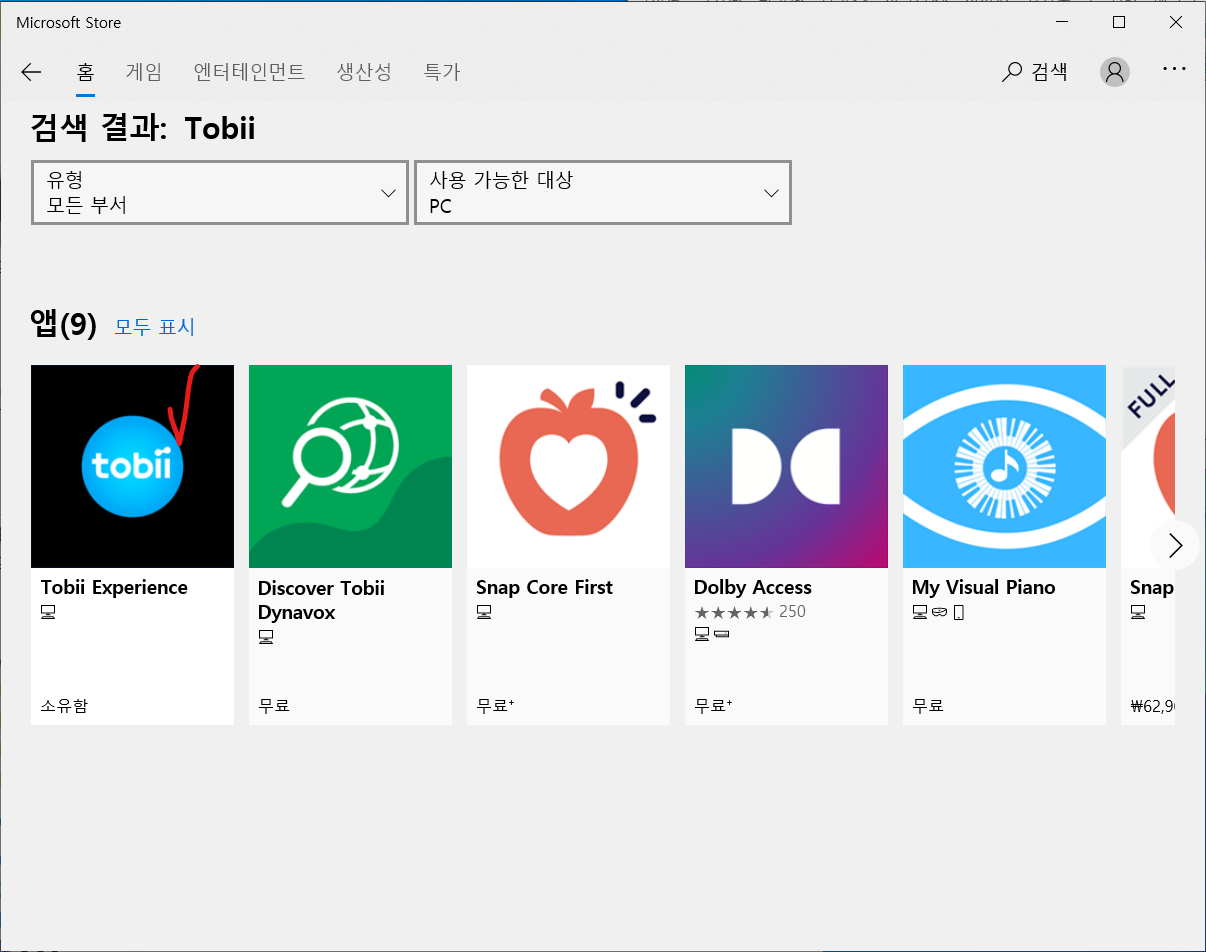Open the three-dot more options menu

[1174, 70]
